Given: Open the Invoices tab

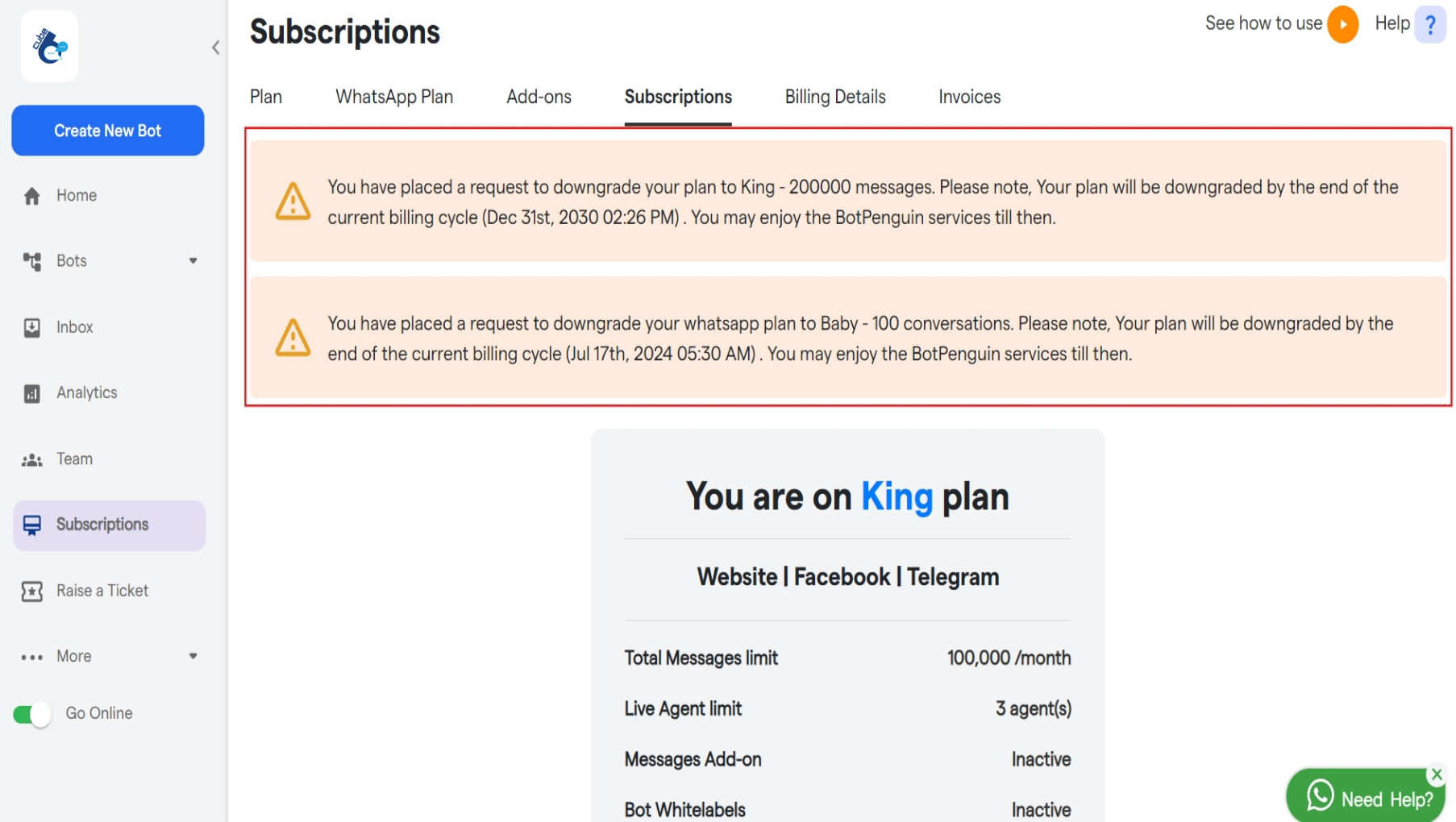Looking at the screenshot, I should (968, 97).
